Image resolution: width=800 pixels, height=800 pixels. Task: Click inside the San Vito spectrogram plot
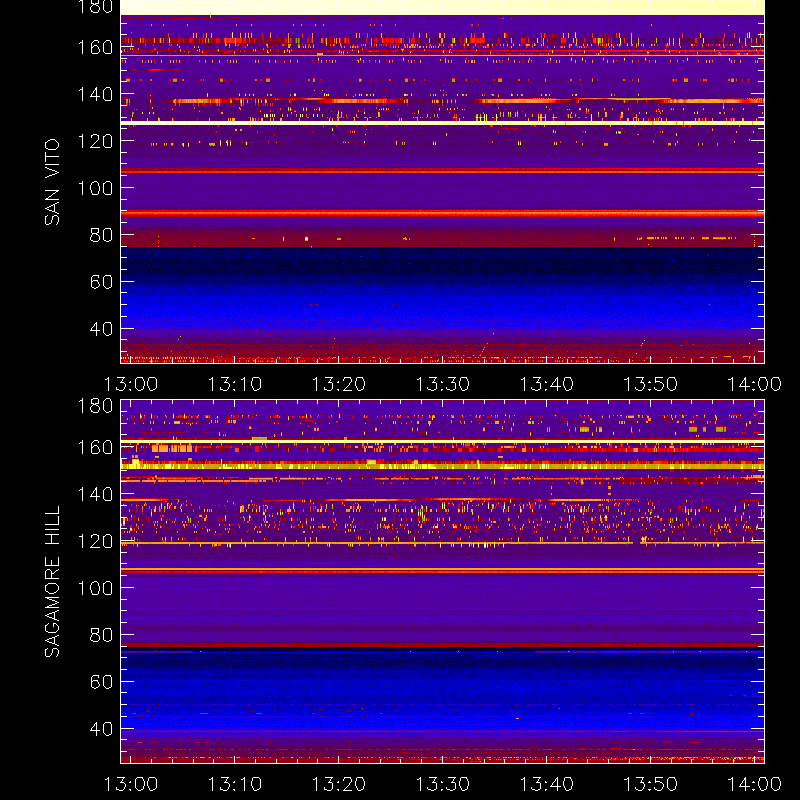(442, 182)
